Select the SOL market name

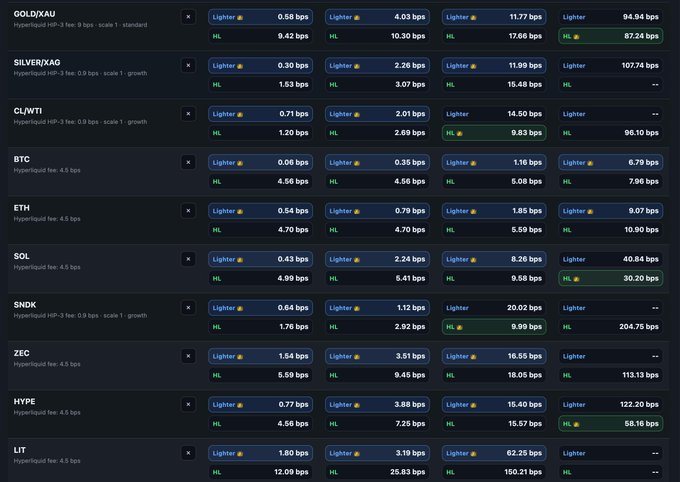pyautogui.click(x=22, y=256)
